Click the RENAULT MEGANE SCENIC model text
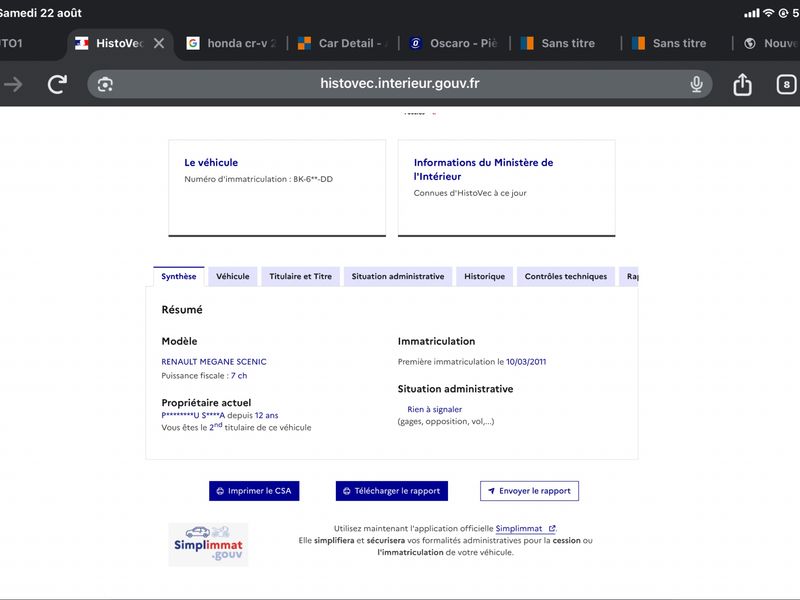The width and height of the screenshot is (800, 600). (x=214, y=362)
